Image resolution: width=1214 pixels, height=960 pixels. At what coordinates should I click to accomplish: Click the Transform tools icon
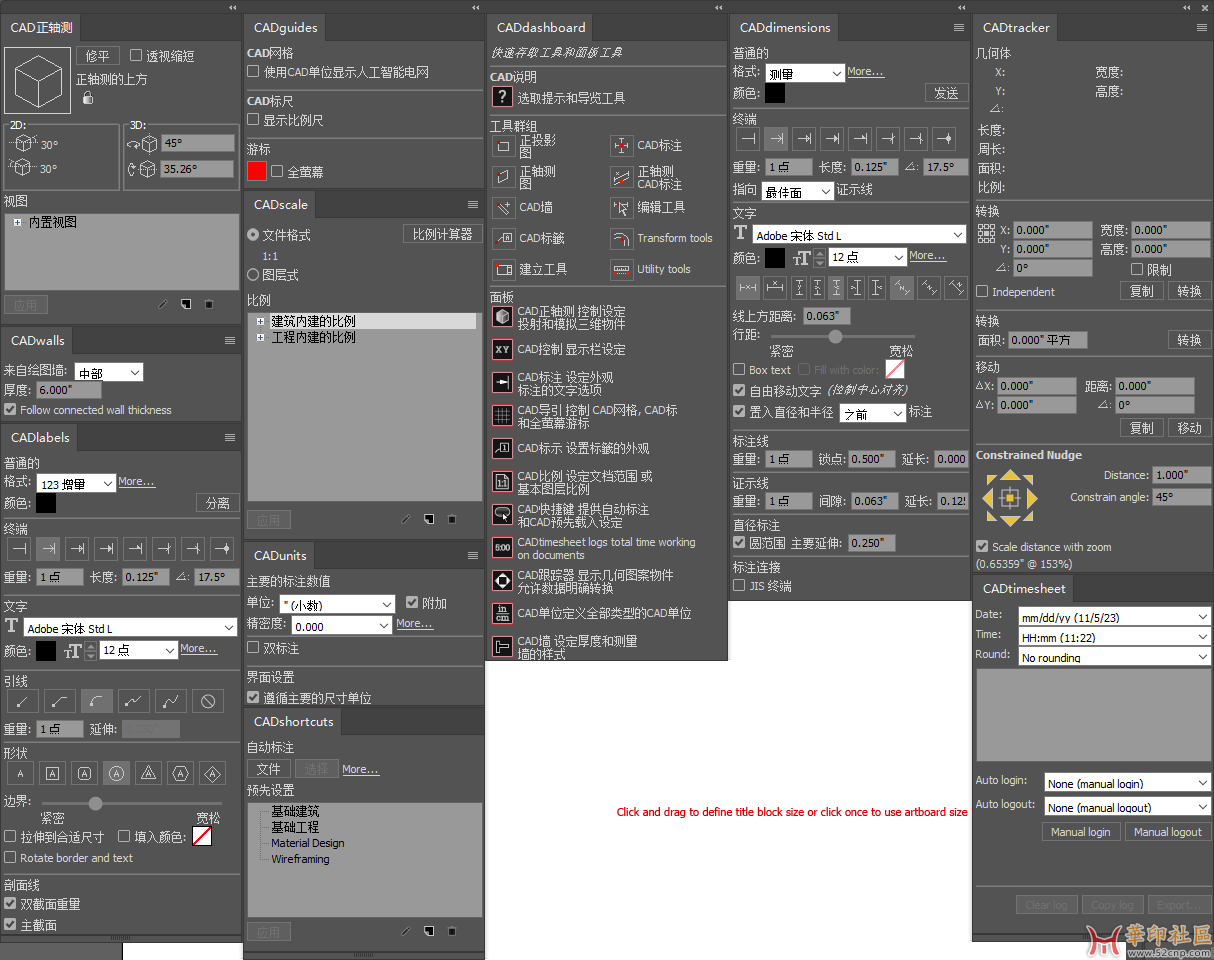[x=621, y=239]
